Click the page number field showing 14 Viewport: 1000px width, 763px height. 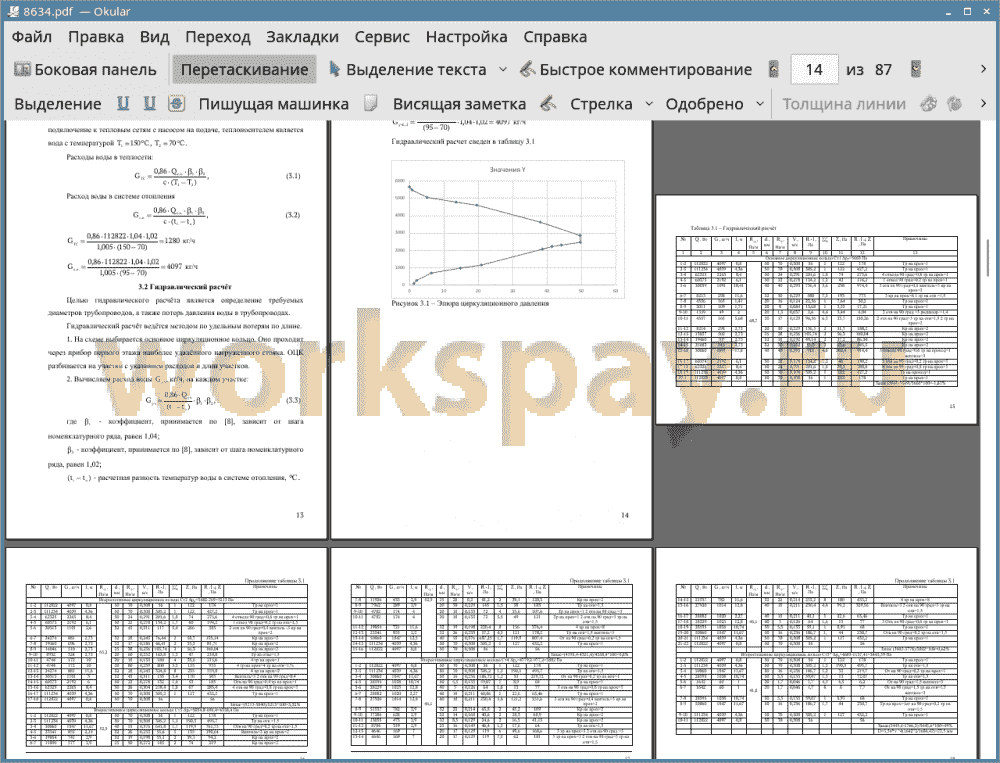(814, 70)
